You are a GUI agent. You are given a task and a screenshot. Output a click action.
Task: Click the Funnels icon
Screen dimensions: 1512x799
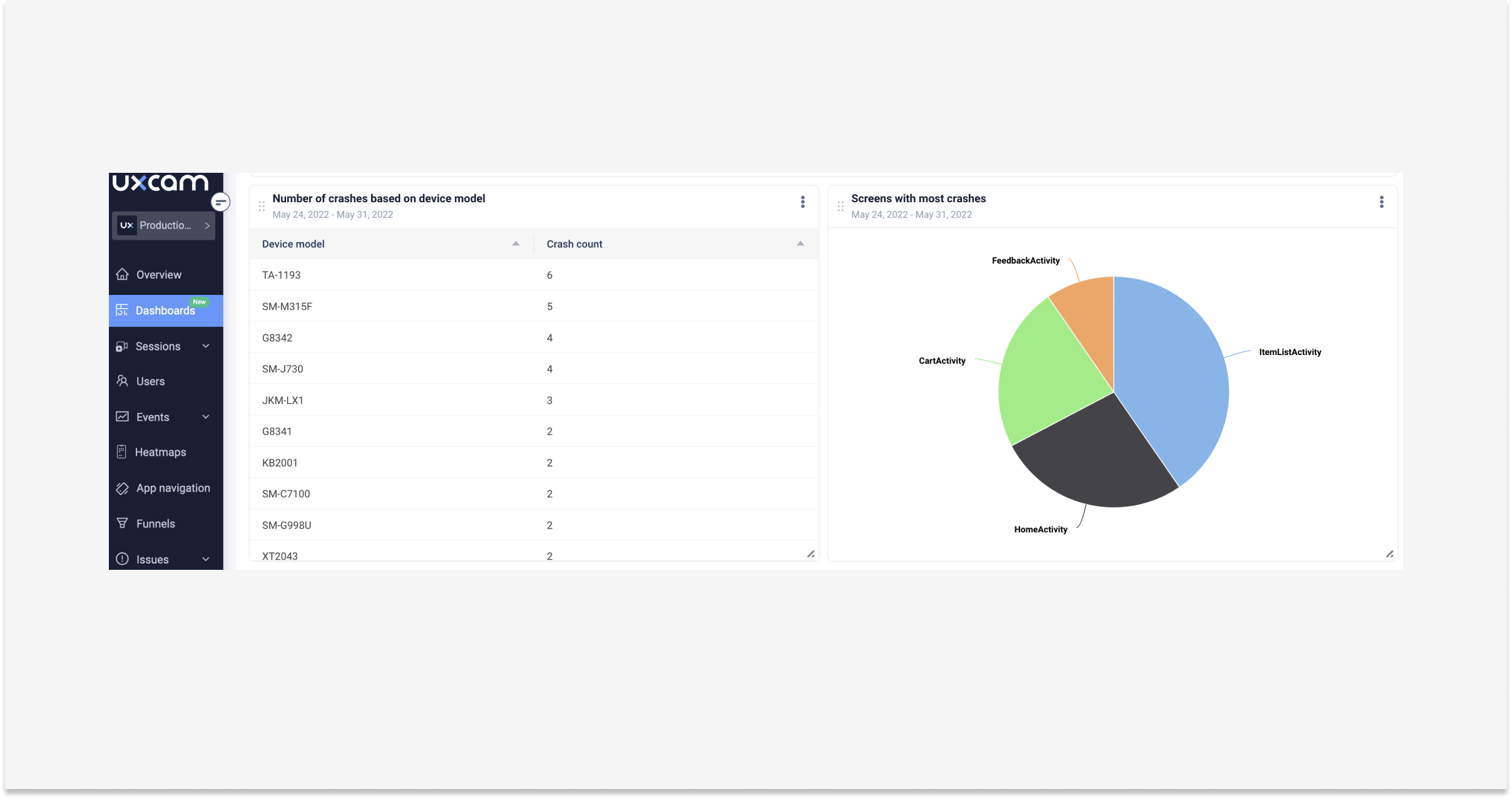pos(123,523)
